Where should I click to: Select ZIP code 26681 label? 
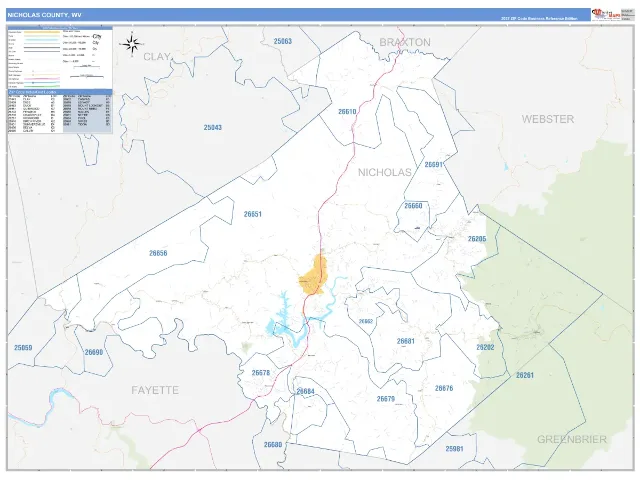click(406, 341)
